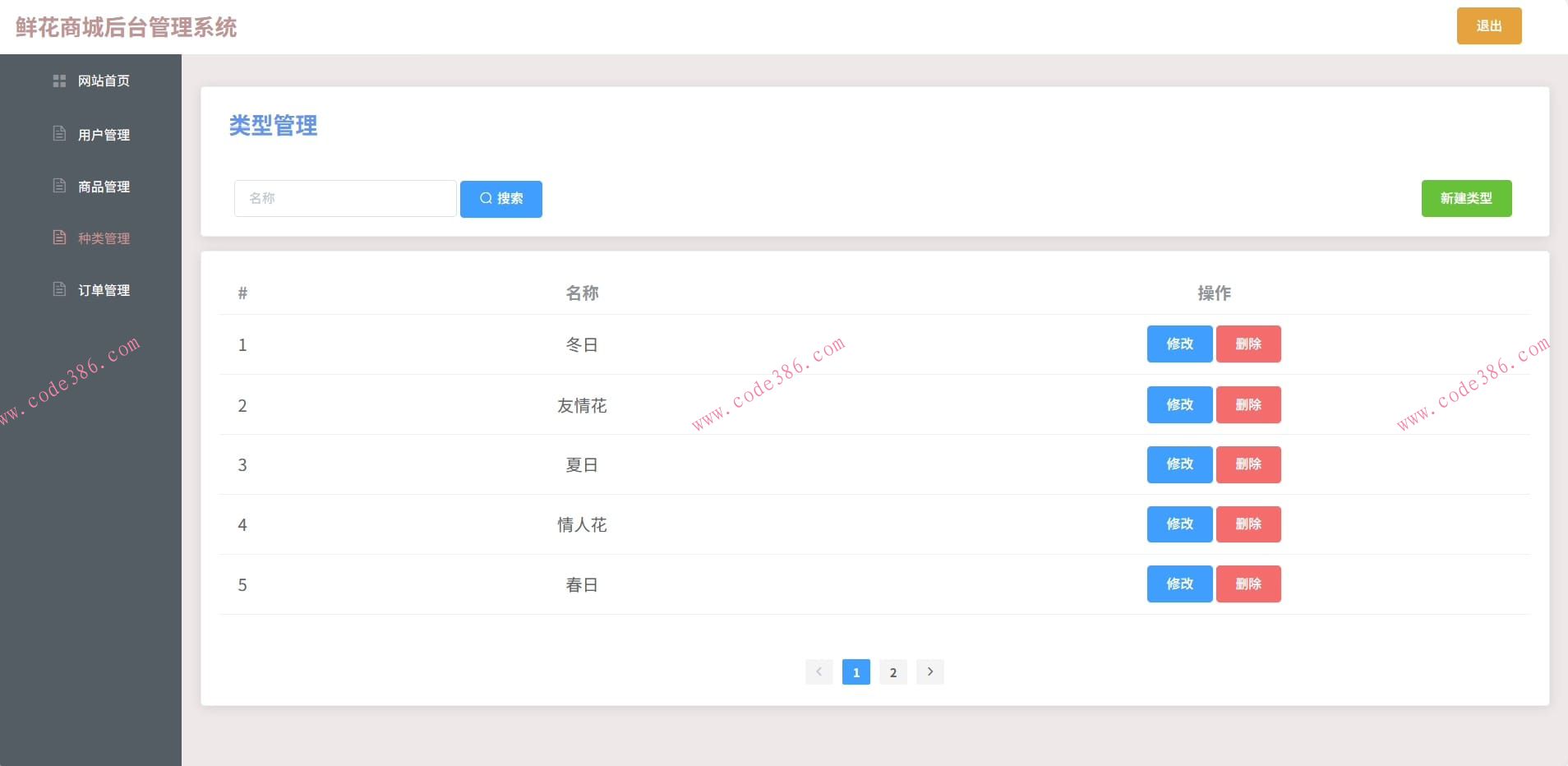Click the 操作 column header
1568x766 pixels.
1214,293
